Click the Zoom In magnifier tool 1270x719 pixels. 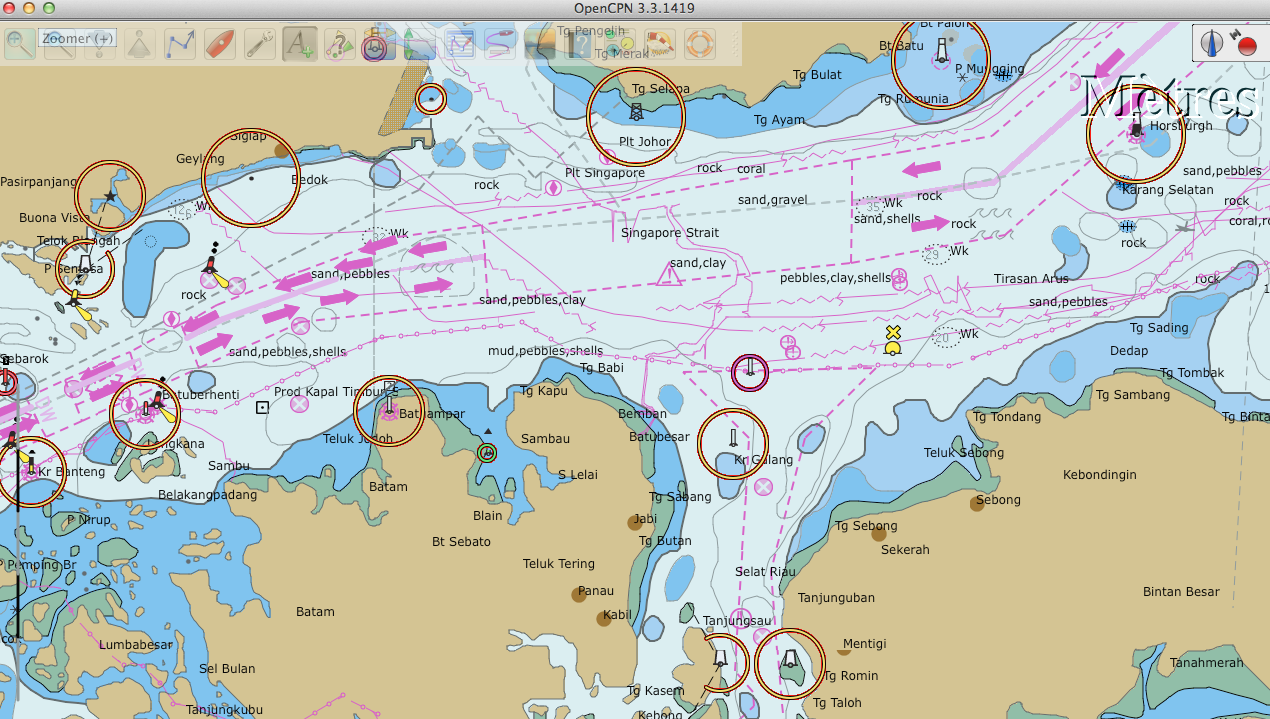(x=20, y=44)
